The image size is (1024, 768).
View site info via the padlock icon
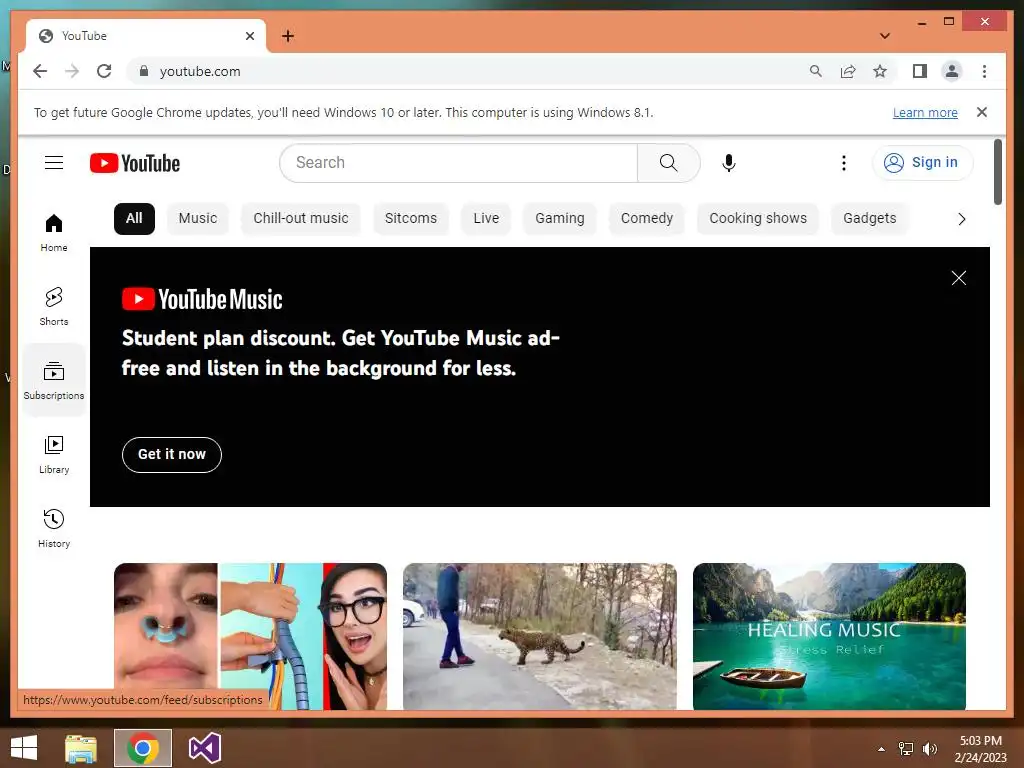pyautogui.click(x=144, y=71)
